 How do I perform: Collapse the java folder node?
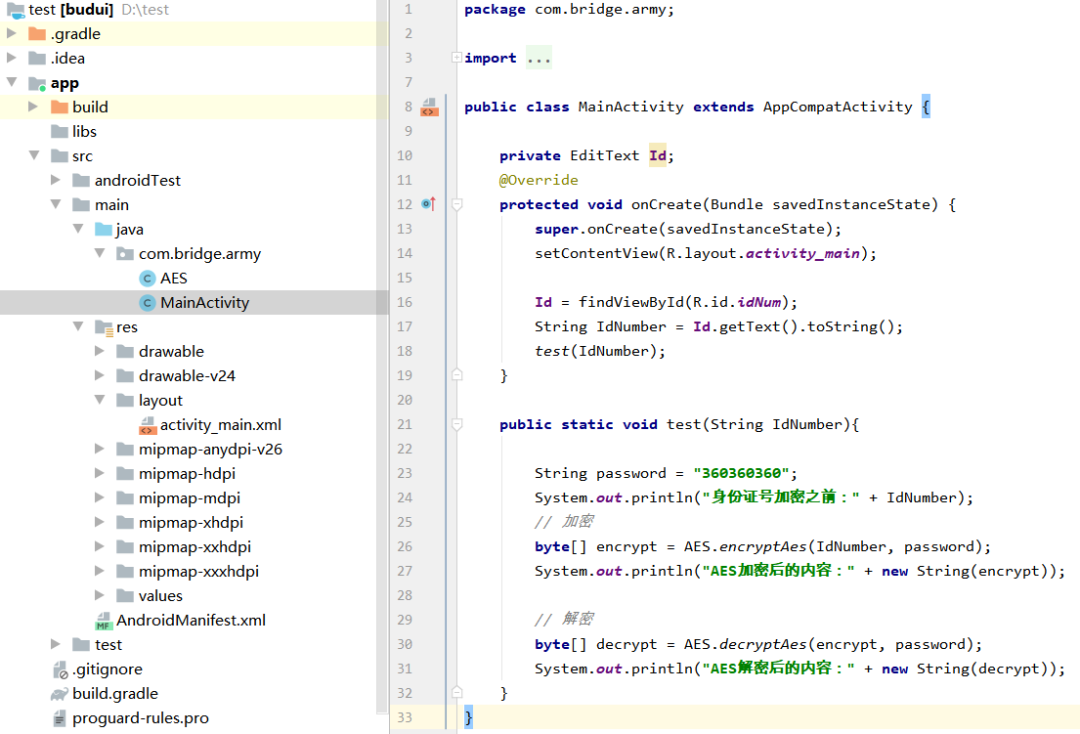78,229
